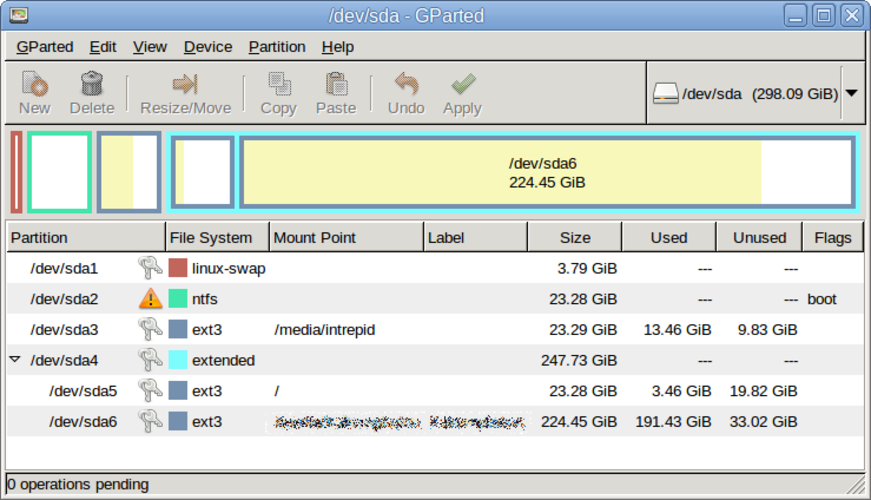Image resolution: width=871 pixels, height=500 pixels.
Task: Maximize the GParted window
Action: [x=824, y=16]
